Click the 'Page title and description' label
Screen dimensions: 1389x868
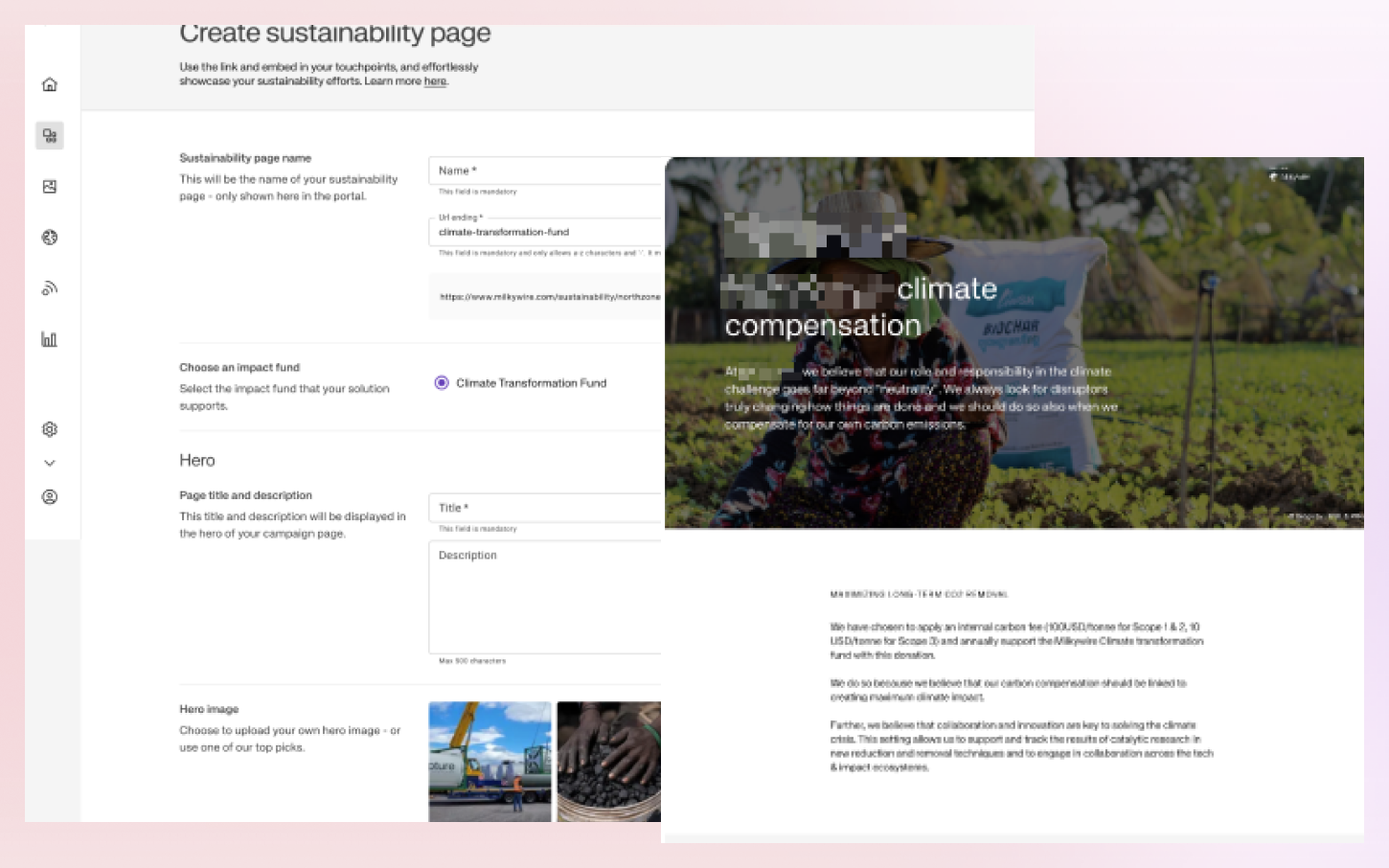[246, 495]
